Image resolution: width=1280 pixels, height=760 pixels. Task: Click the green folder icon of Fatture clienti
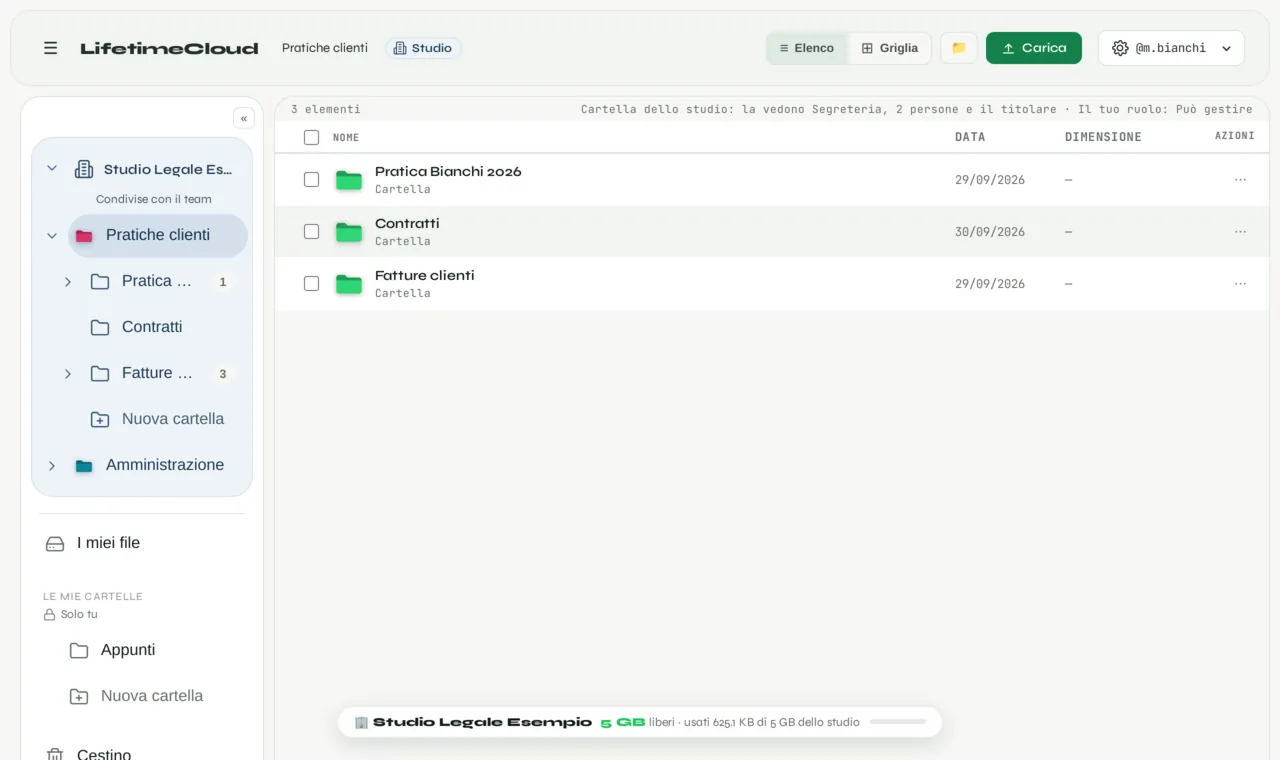349,284
